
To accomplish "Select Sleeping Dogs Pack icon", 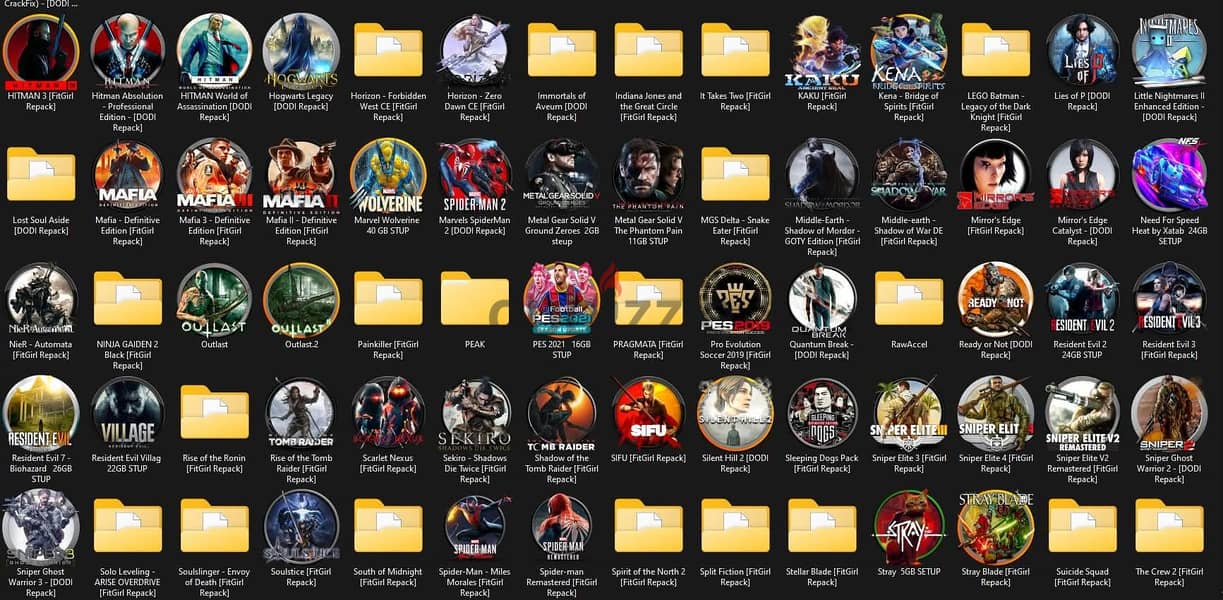I will coord(822,414).
